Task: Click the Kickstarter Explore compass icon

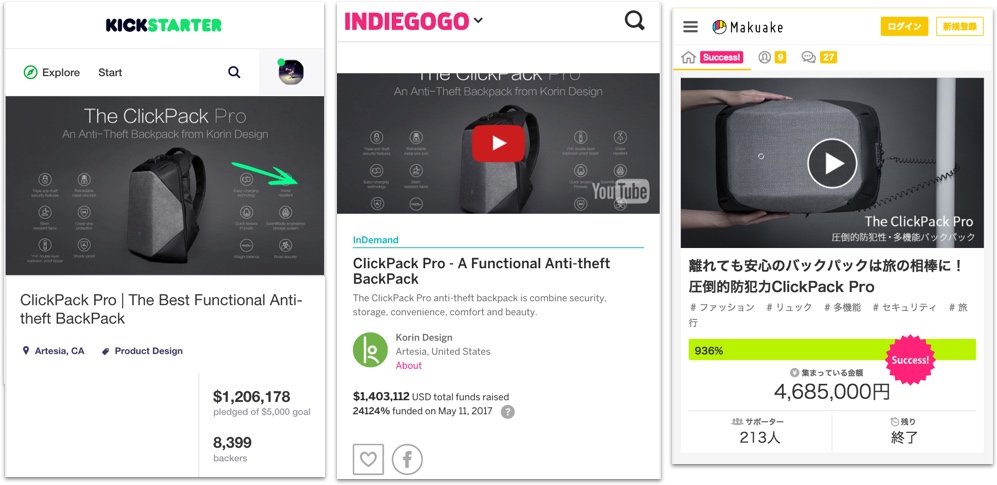Action: (x=30, y=72)
